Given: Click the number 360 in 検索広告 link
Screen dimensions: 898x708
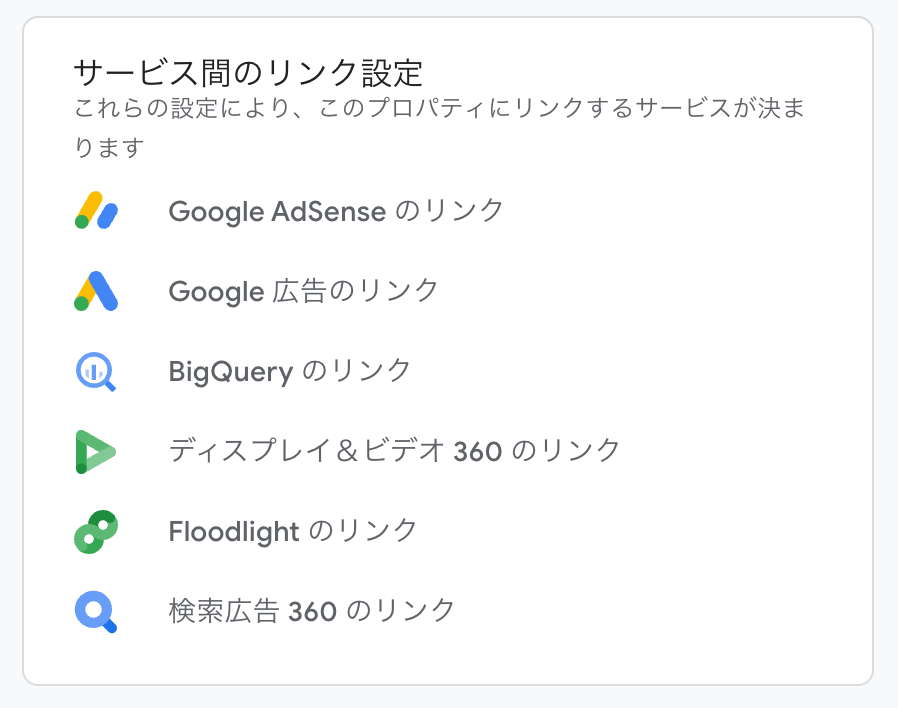Looking at the screenshot, I should pyautogui.click(x=312, y=610).
